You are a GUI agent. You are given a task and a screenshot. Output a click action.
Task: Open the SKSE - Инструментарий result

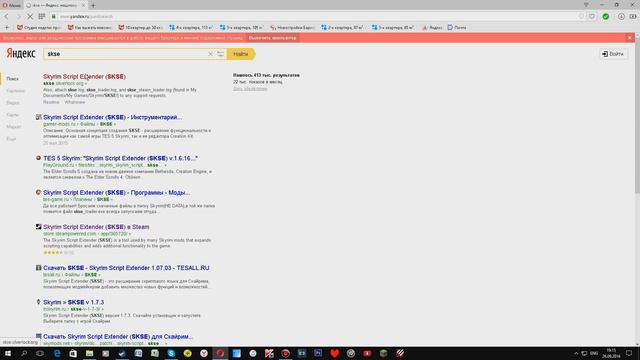point(113,117)
